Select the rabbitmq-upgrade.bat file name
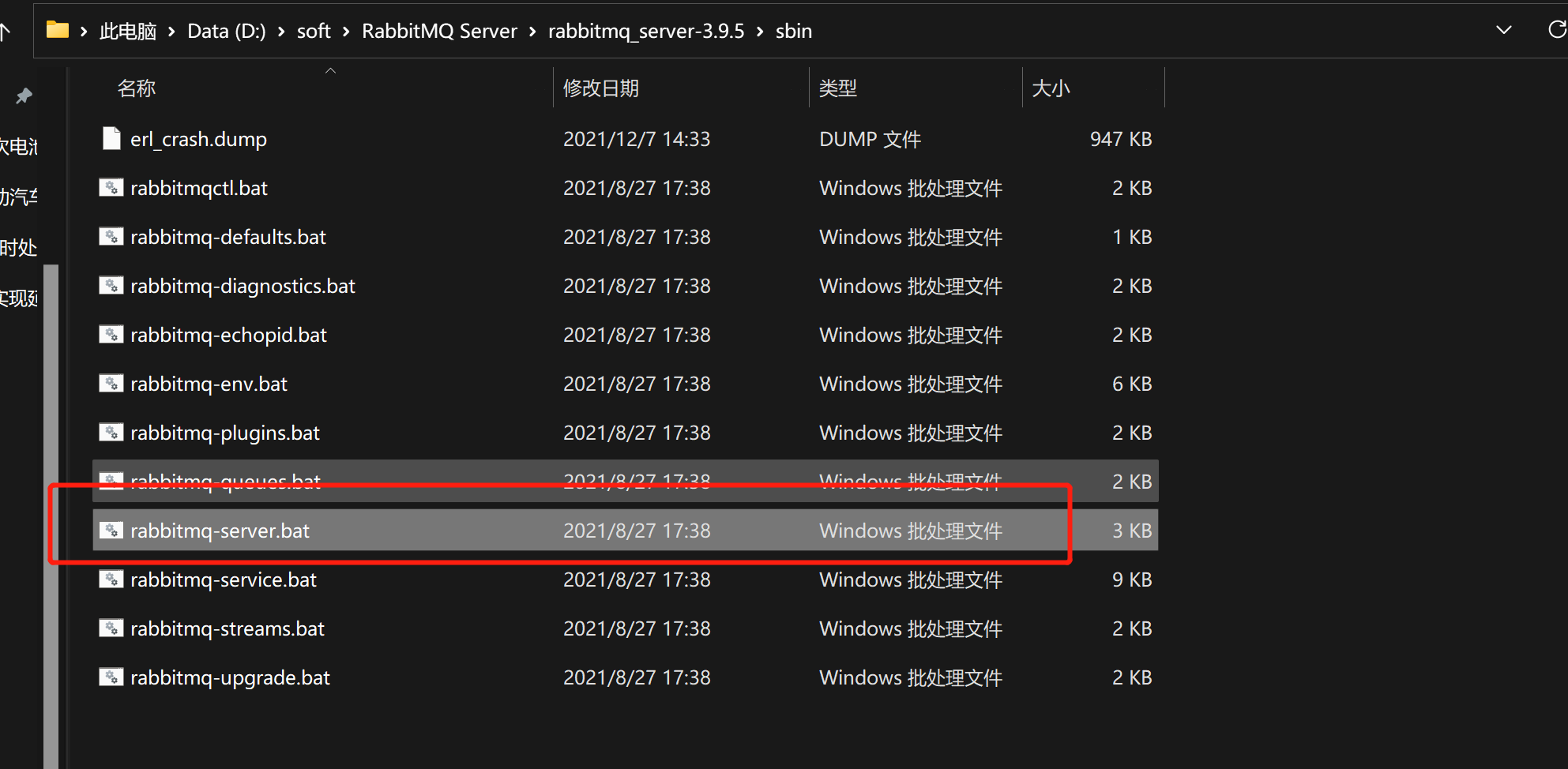1568x769 pixels. tap(230, 677)
